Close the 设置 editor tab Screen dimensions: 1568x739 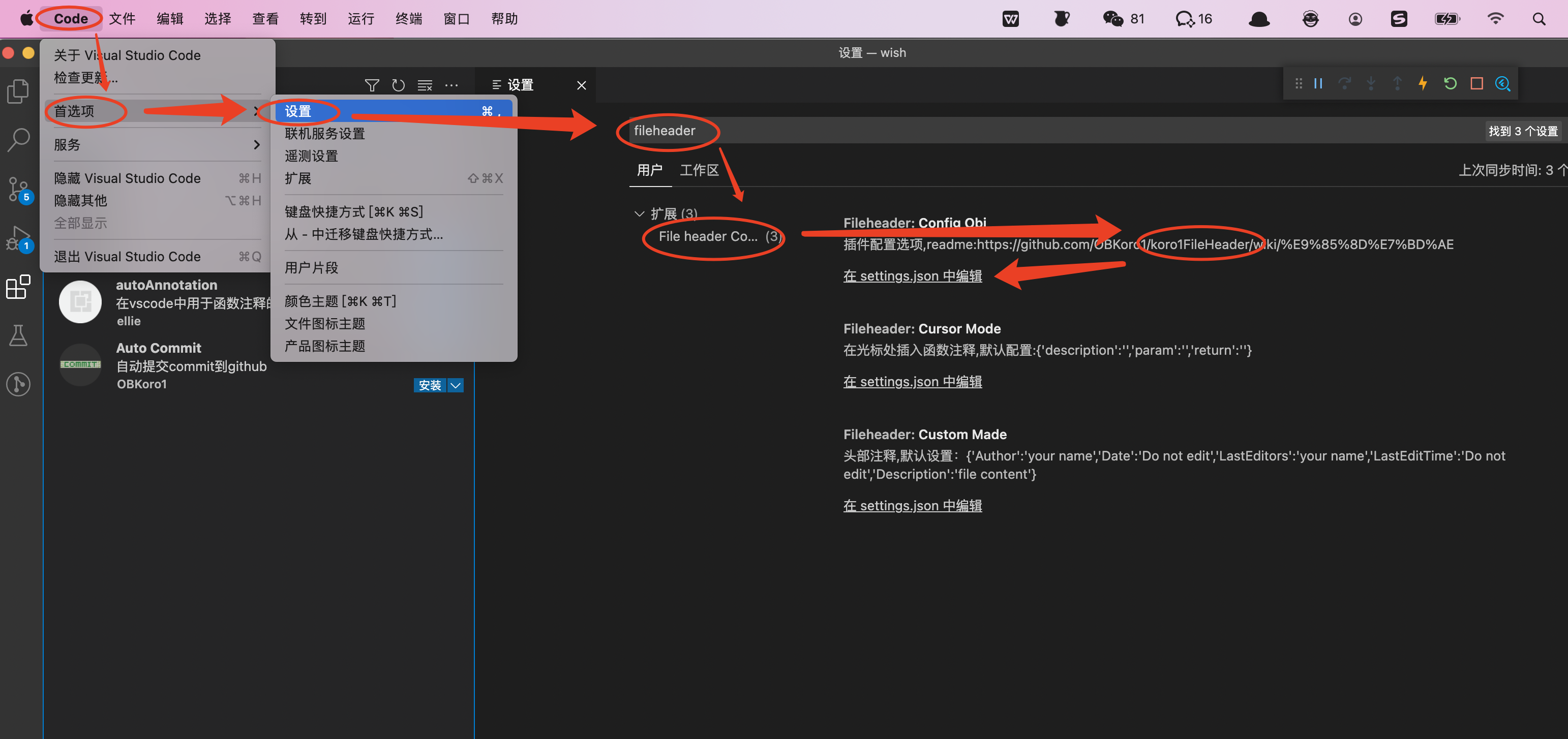click(x=581, y=85)
